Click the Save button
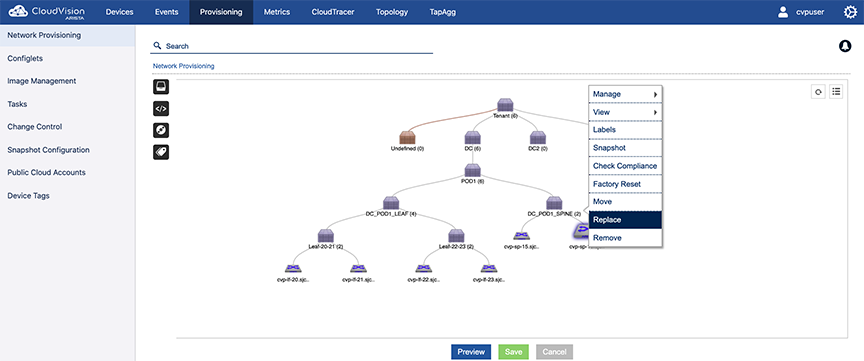This screenshot has height=361, width=864. pos(514,352)
